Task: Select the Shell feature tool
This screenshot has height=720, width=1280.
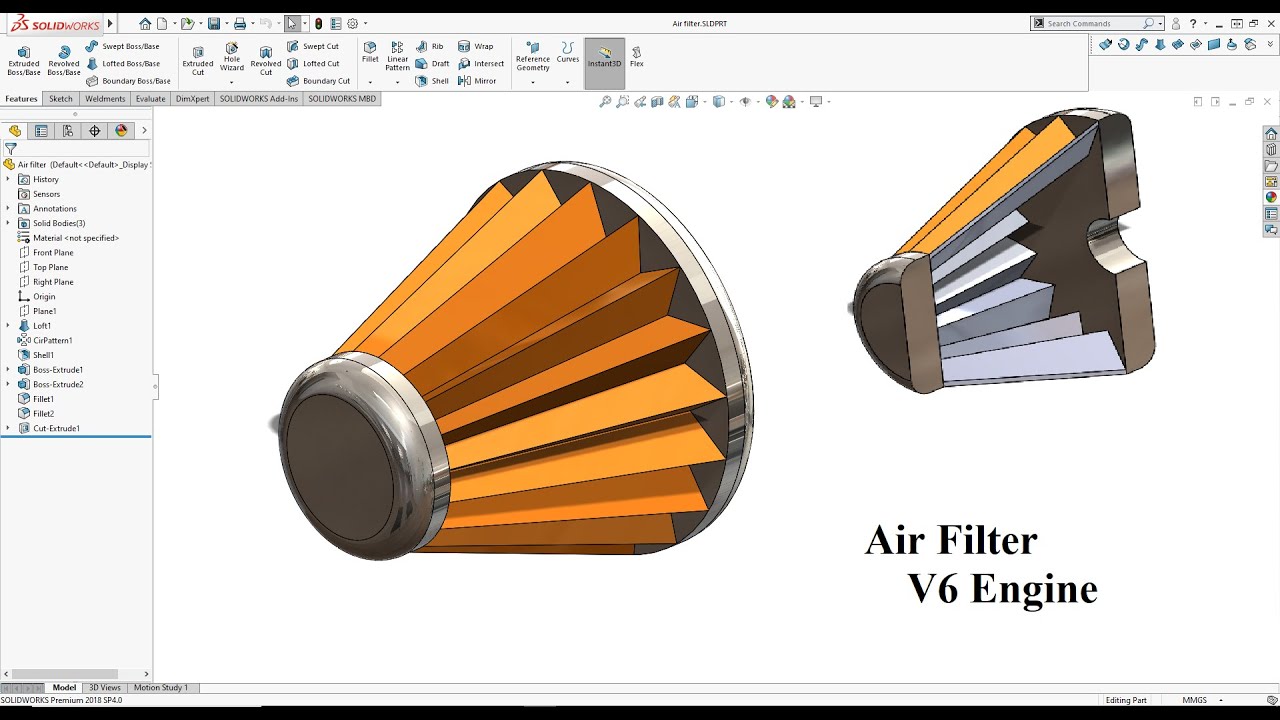Action: click(x=432, y=81)
